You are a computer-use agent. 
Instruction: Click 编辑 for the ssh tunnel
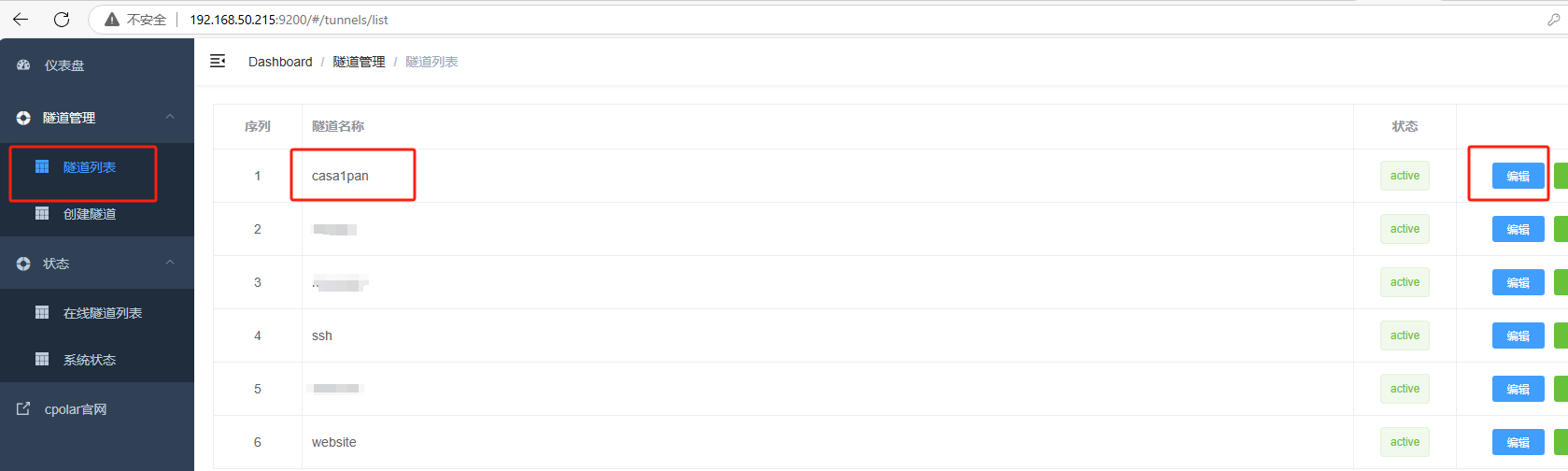(x=1518, y=335)
